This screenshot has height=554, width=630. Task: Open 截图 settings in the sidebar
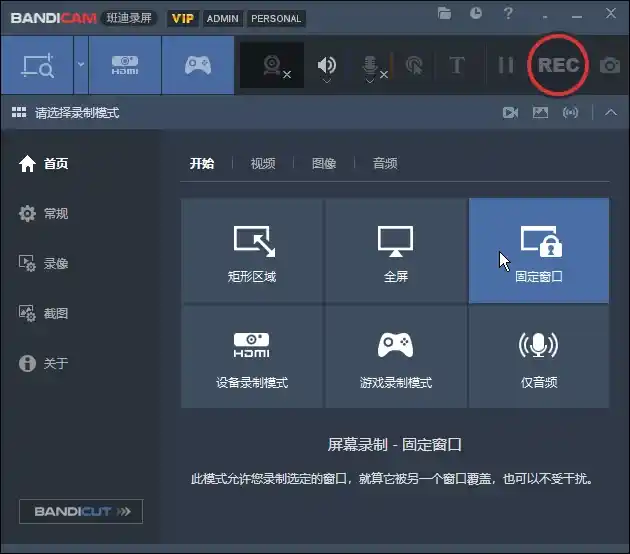tap(43, 313)
